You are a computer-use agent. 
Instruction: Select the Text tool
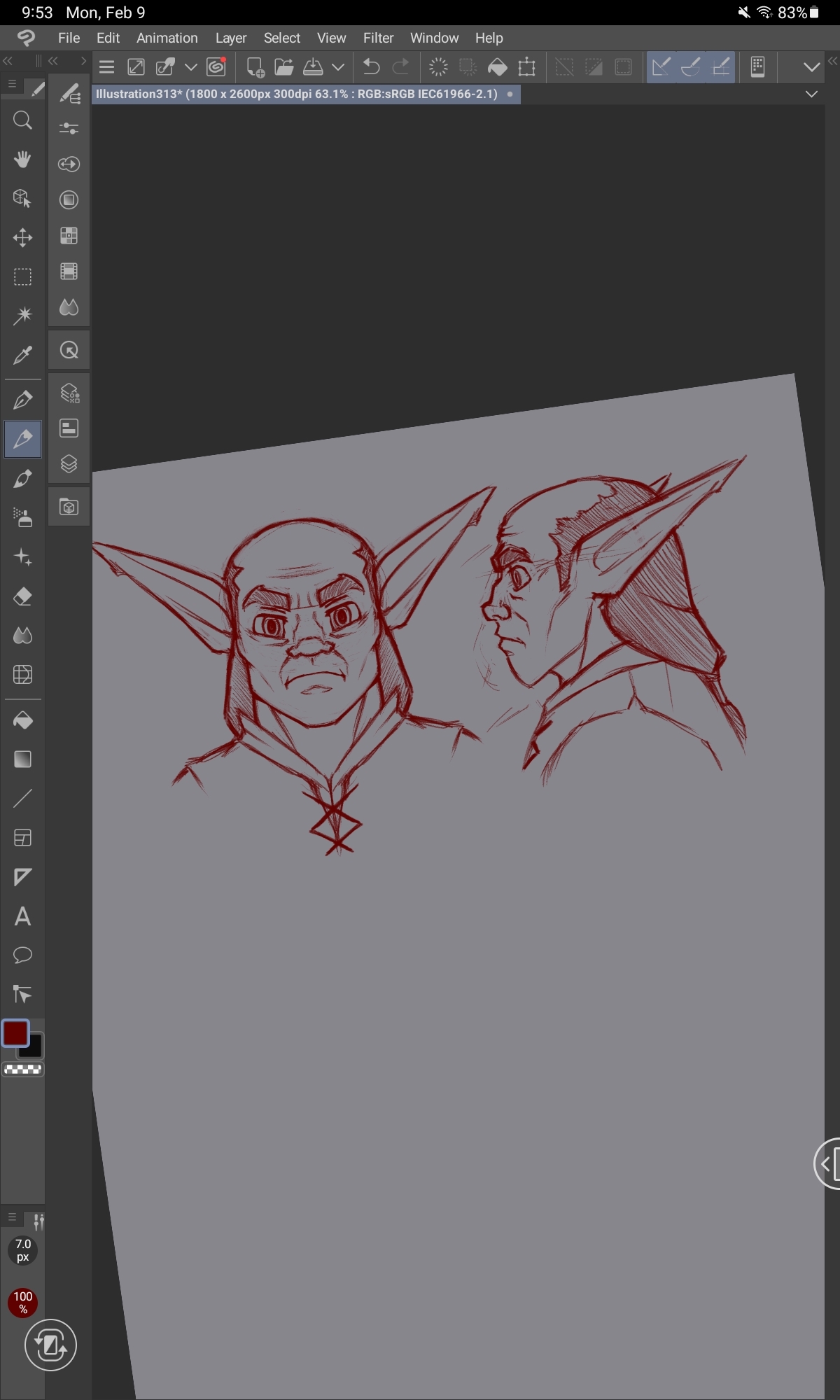point(22,916)
